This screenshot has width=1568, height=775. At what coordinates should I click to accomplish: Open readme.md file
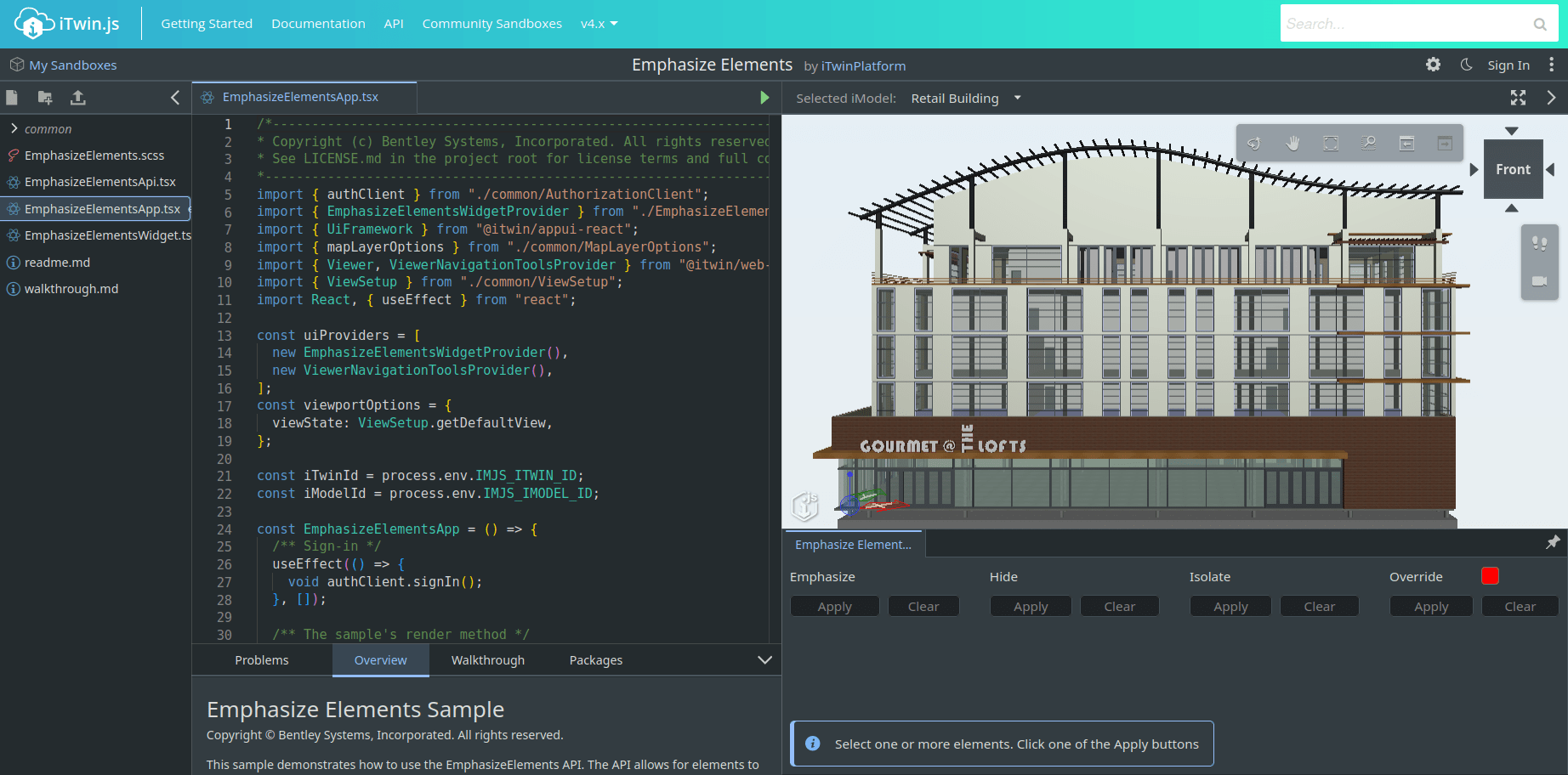point(95,263)
